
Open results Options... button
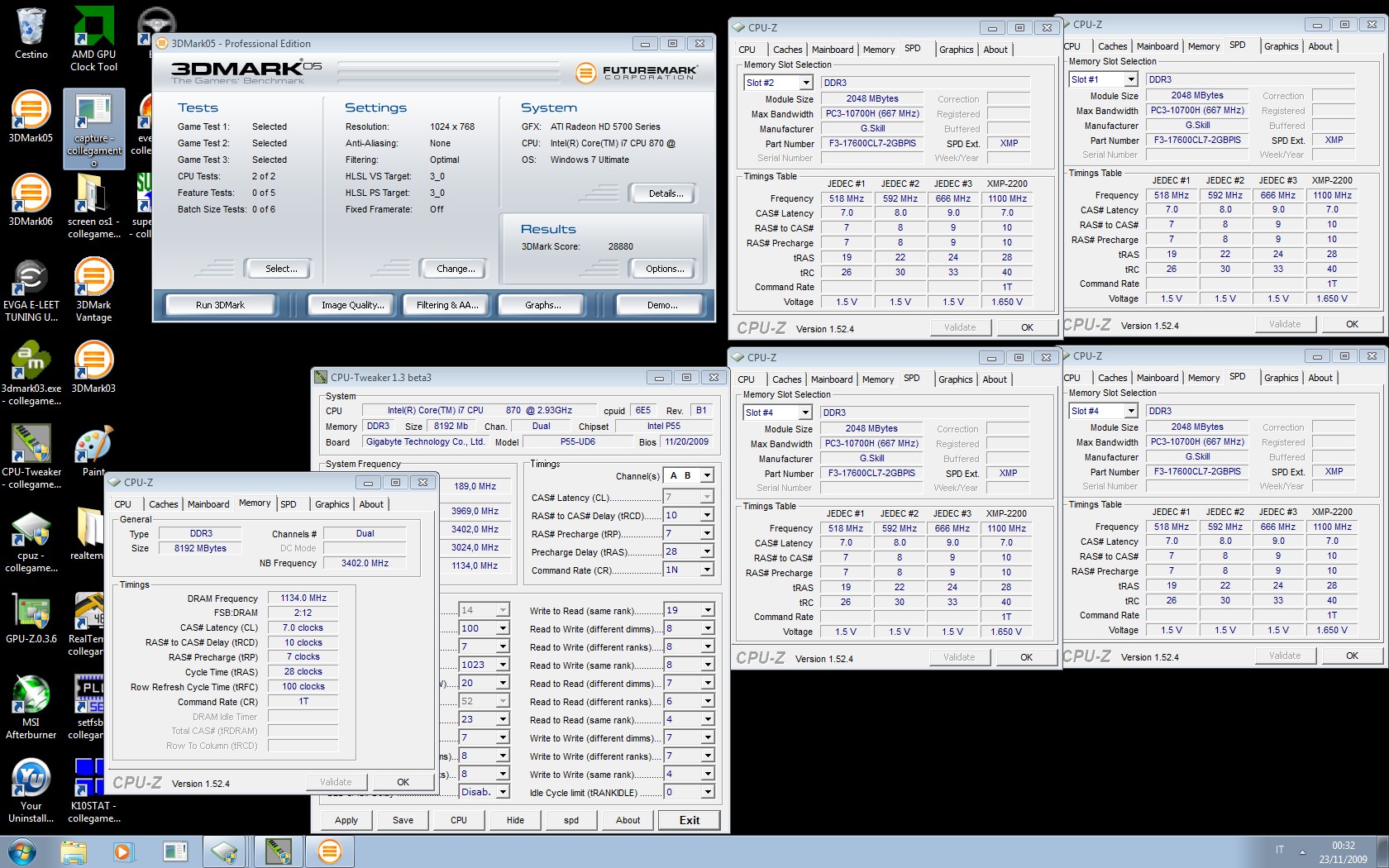tap(665, 269)
